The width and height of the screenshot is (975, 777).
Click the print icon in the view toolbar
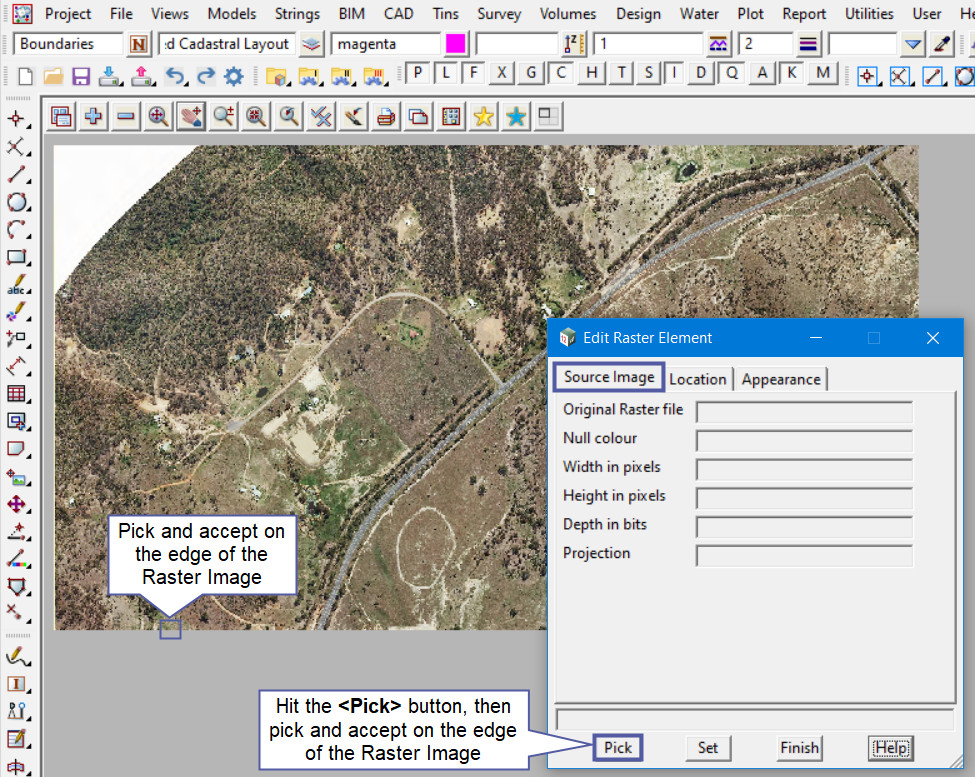pos(385,117)
